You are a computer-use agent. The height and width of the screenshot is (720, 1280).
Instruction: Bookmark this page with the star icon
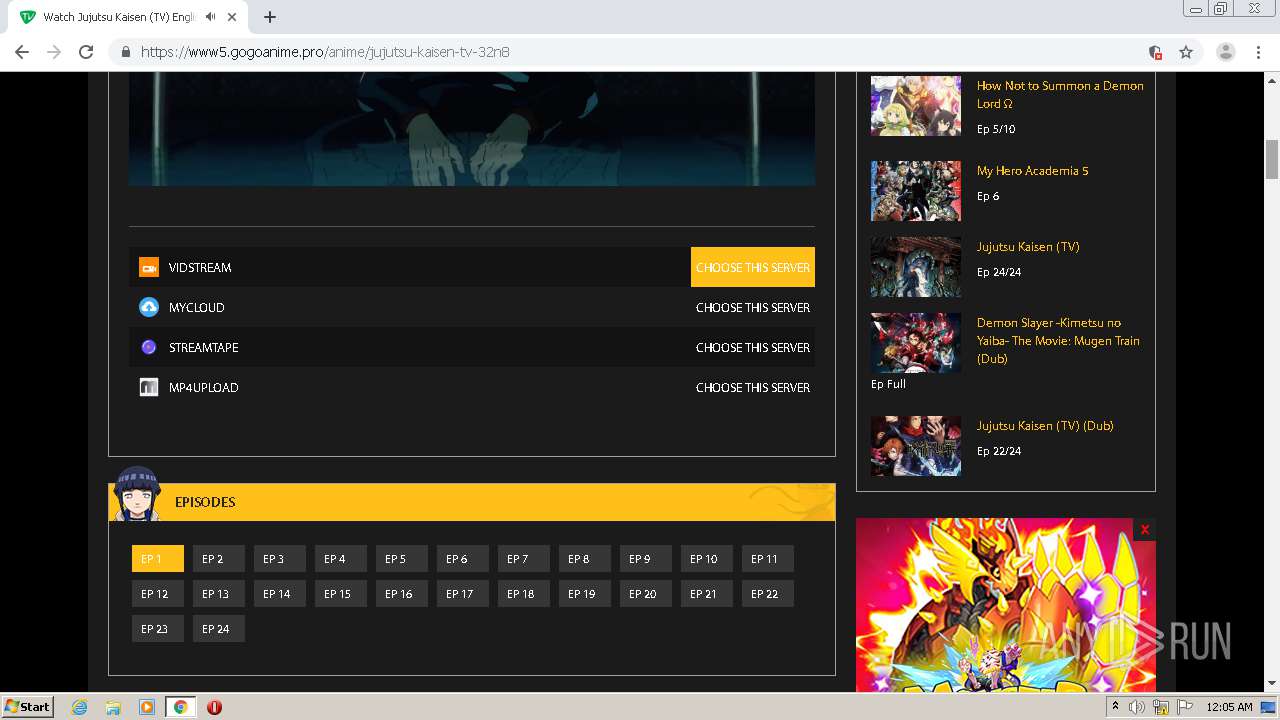pyautogui.click(x=1186, y=52)
